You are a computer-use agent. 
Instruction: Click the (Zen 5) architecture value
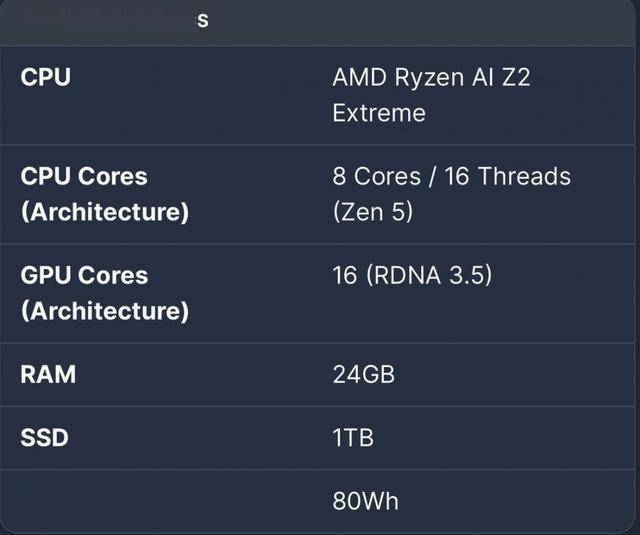(x=373, y=212)
